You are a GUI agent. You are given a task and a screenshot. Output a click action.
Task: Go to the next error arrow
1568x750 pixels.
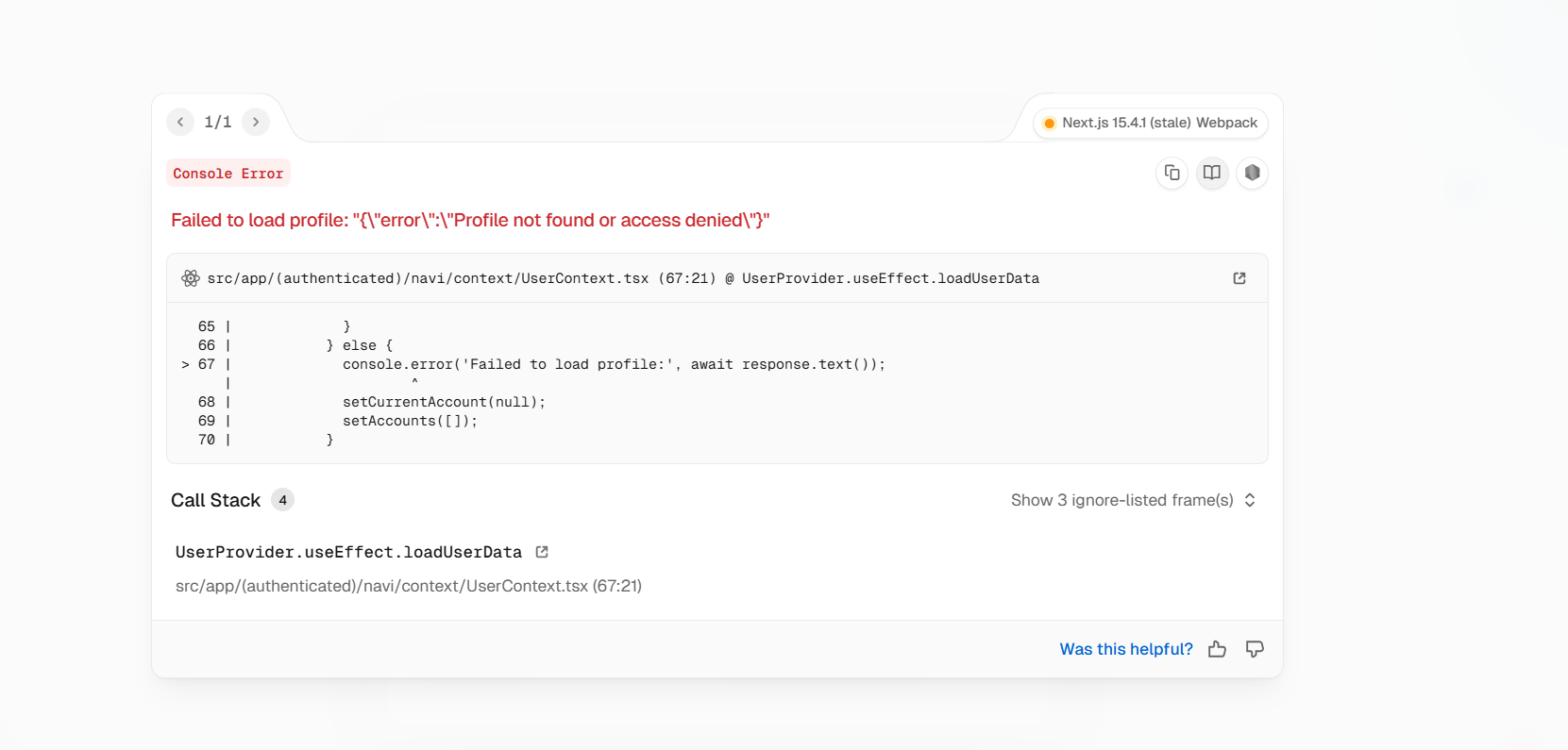point(256,122)
